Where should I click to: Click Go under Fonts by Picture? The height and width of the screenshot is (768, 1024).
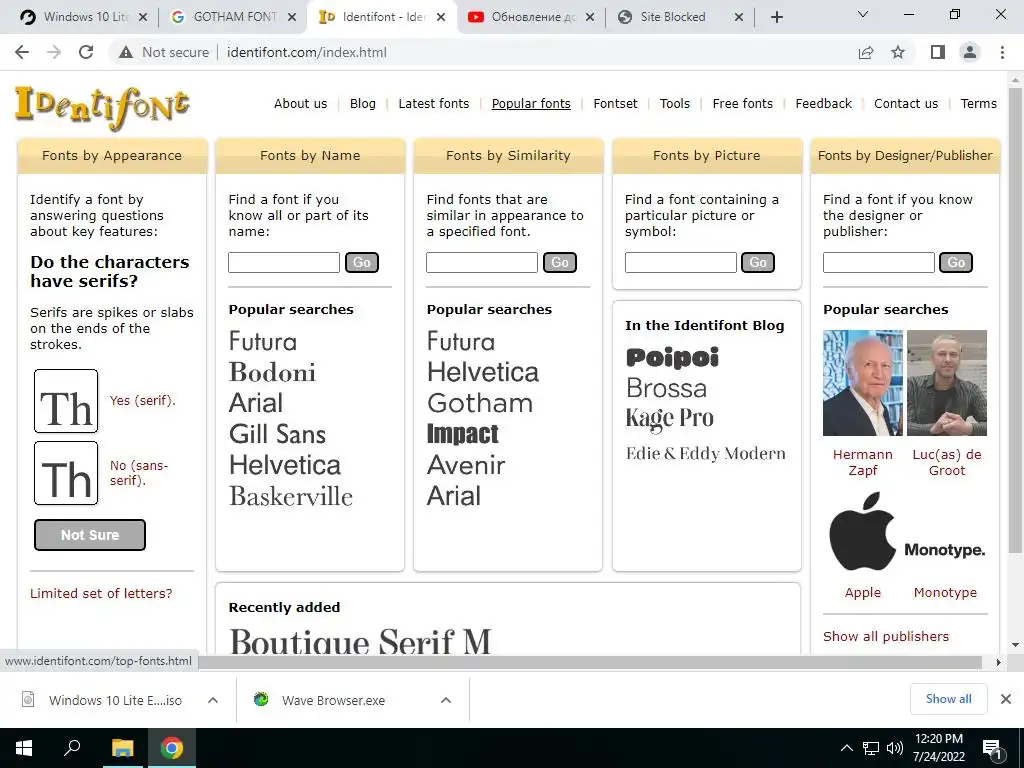coord(758,263)
